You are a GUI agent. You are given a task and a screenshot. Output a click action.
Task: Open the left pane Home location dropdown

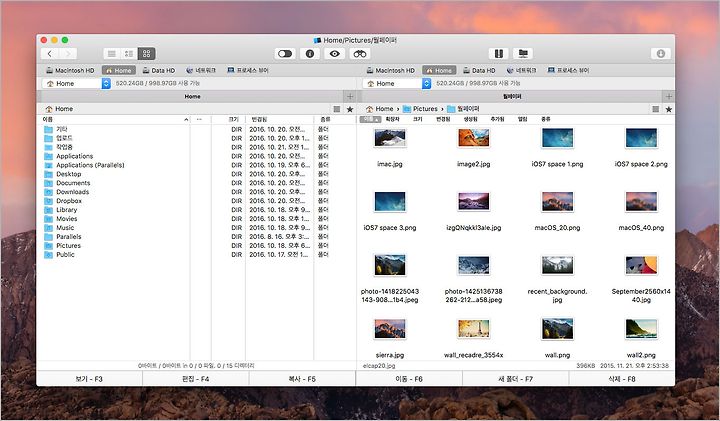pos(76,84)
